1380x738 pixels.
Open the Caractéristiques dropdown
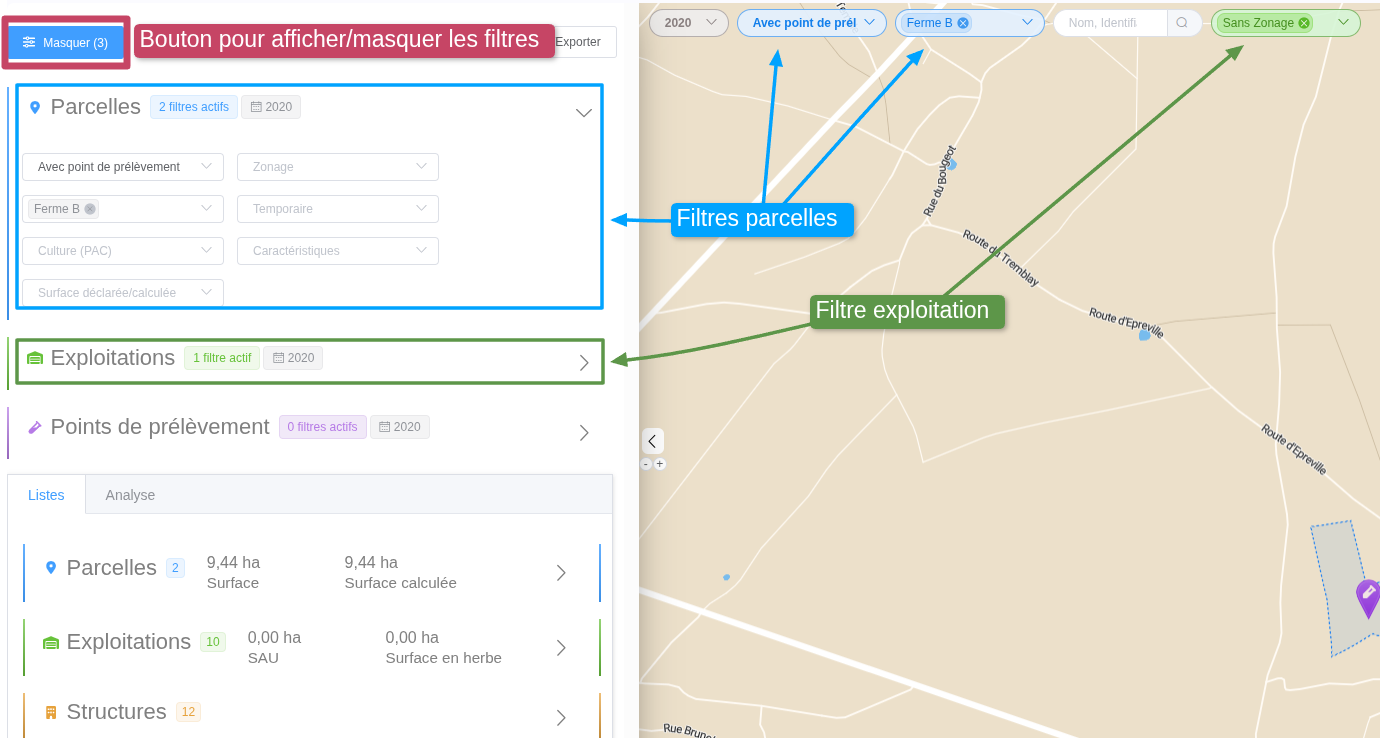[337, 251]
